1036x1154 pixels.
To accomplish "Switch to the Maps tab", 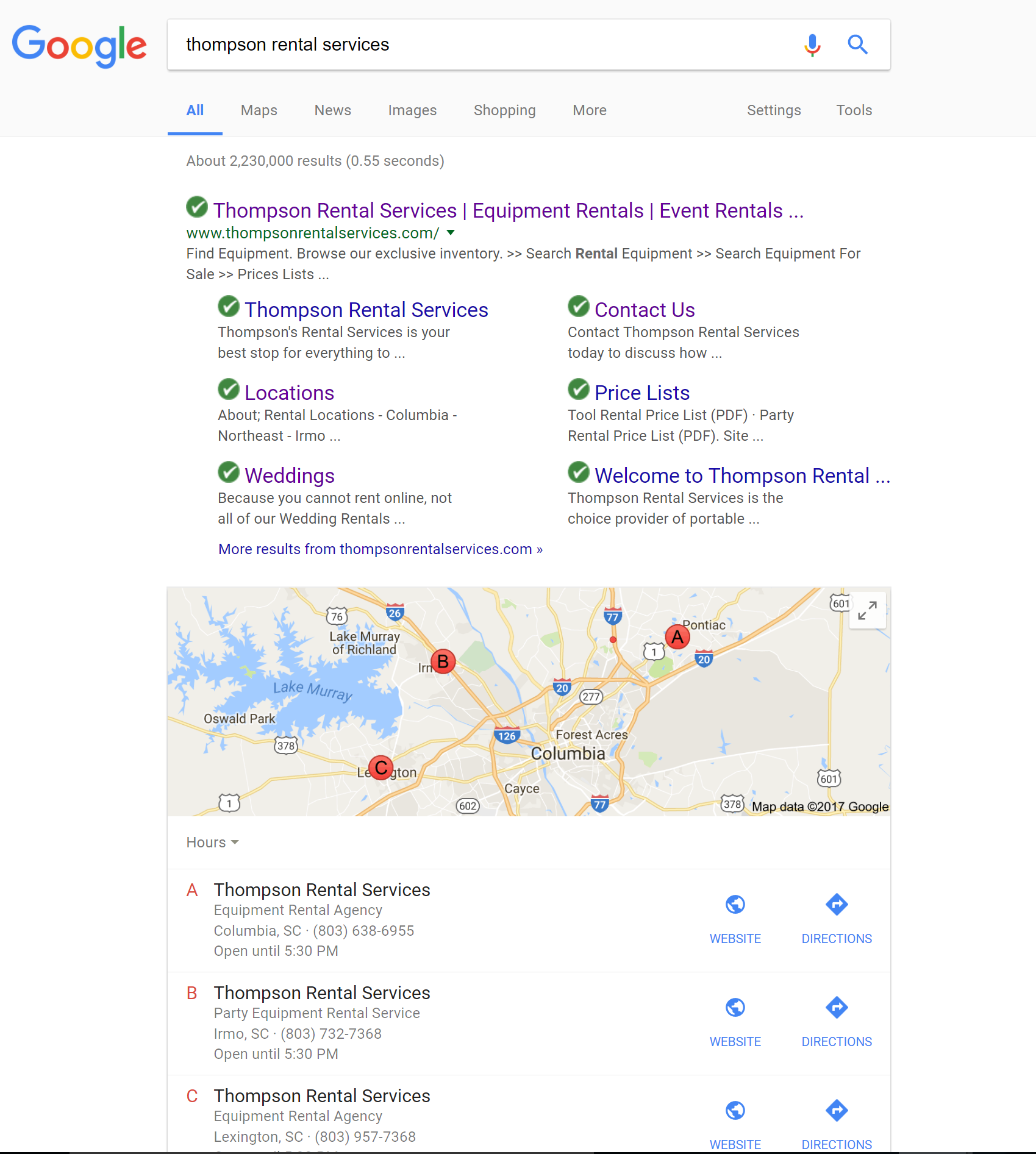I will (259, 110).
